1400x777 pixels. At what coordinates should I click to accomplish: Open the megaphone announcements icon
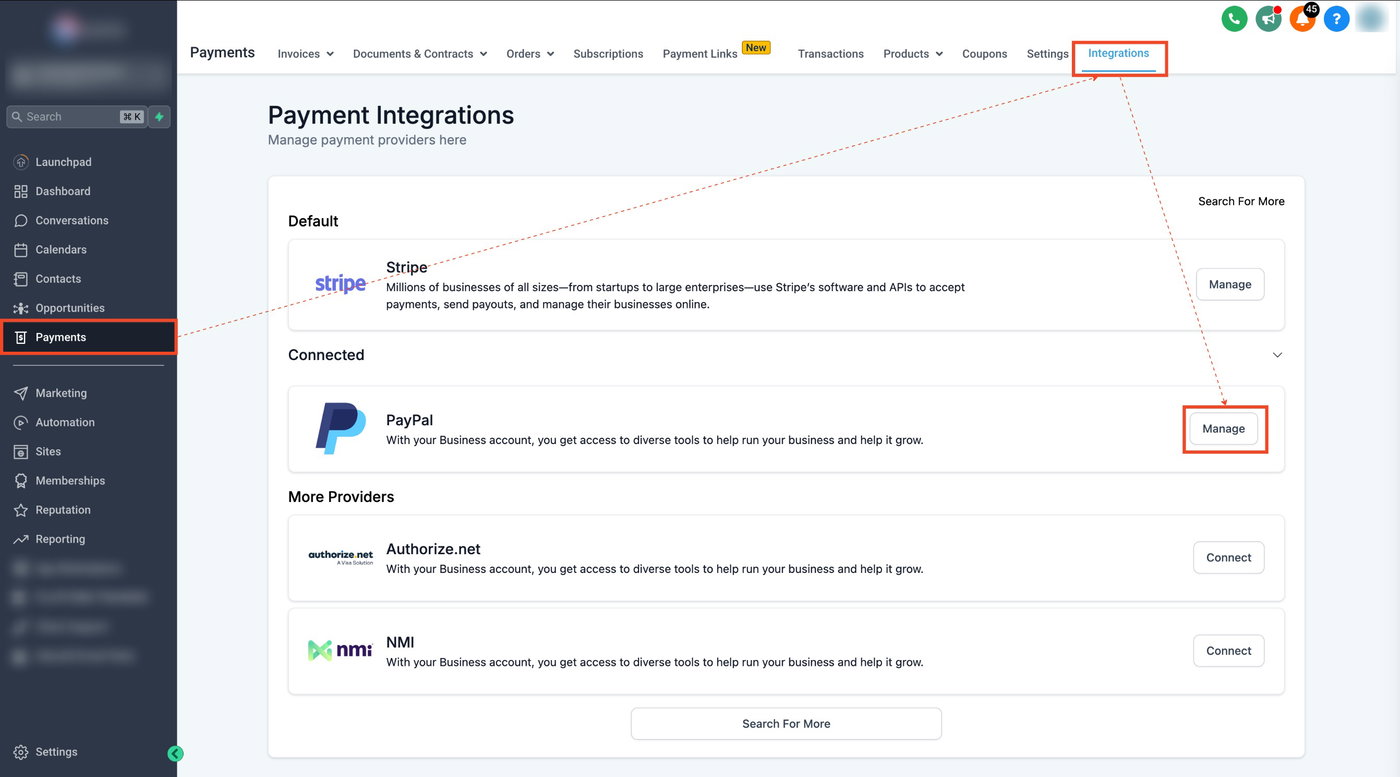1269,18
